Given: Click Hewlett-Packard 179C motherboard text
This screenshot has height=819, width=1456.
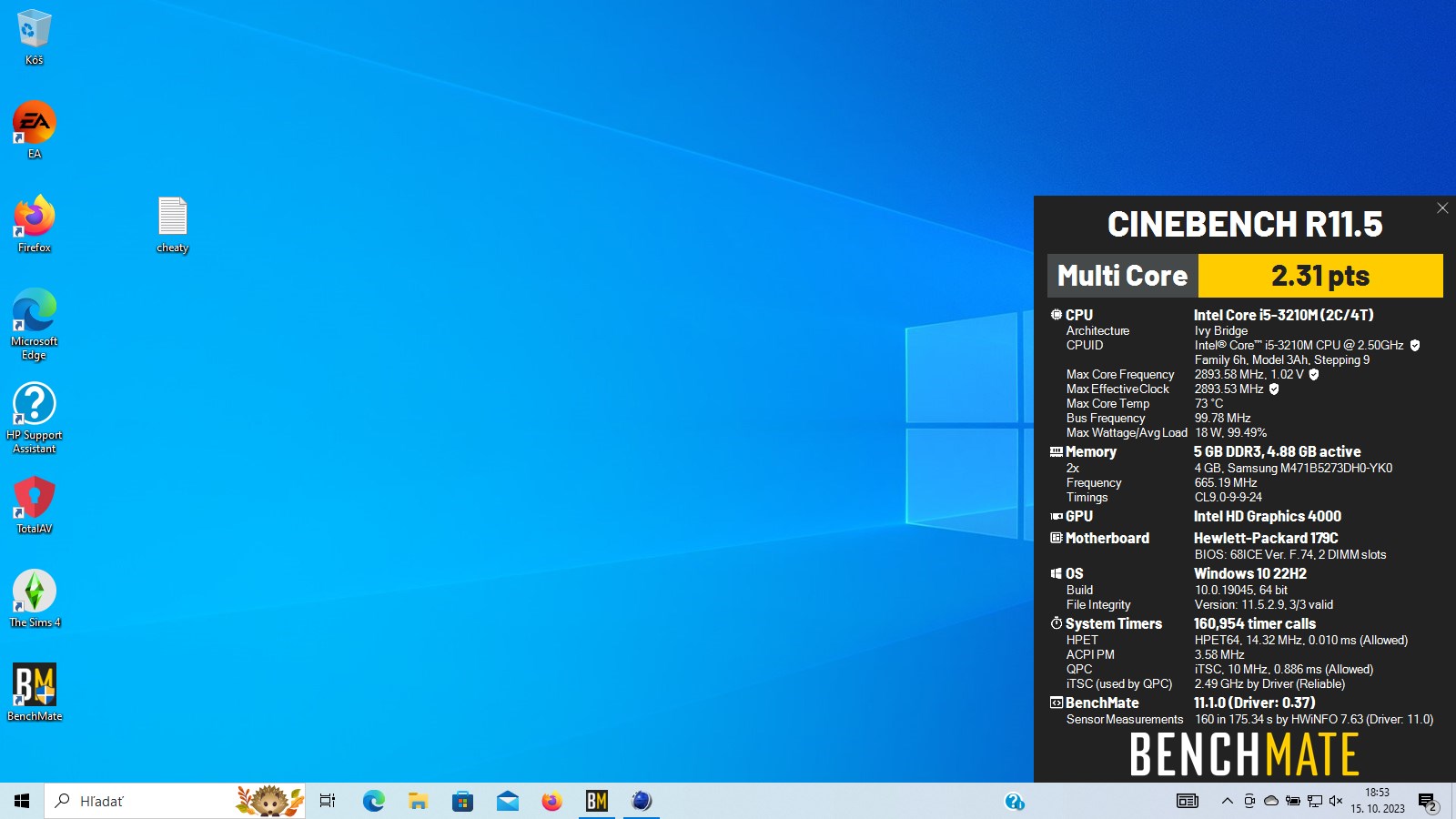Looking at the screenshot, I should [x=1266, y=538].
